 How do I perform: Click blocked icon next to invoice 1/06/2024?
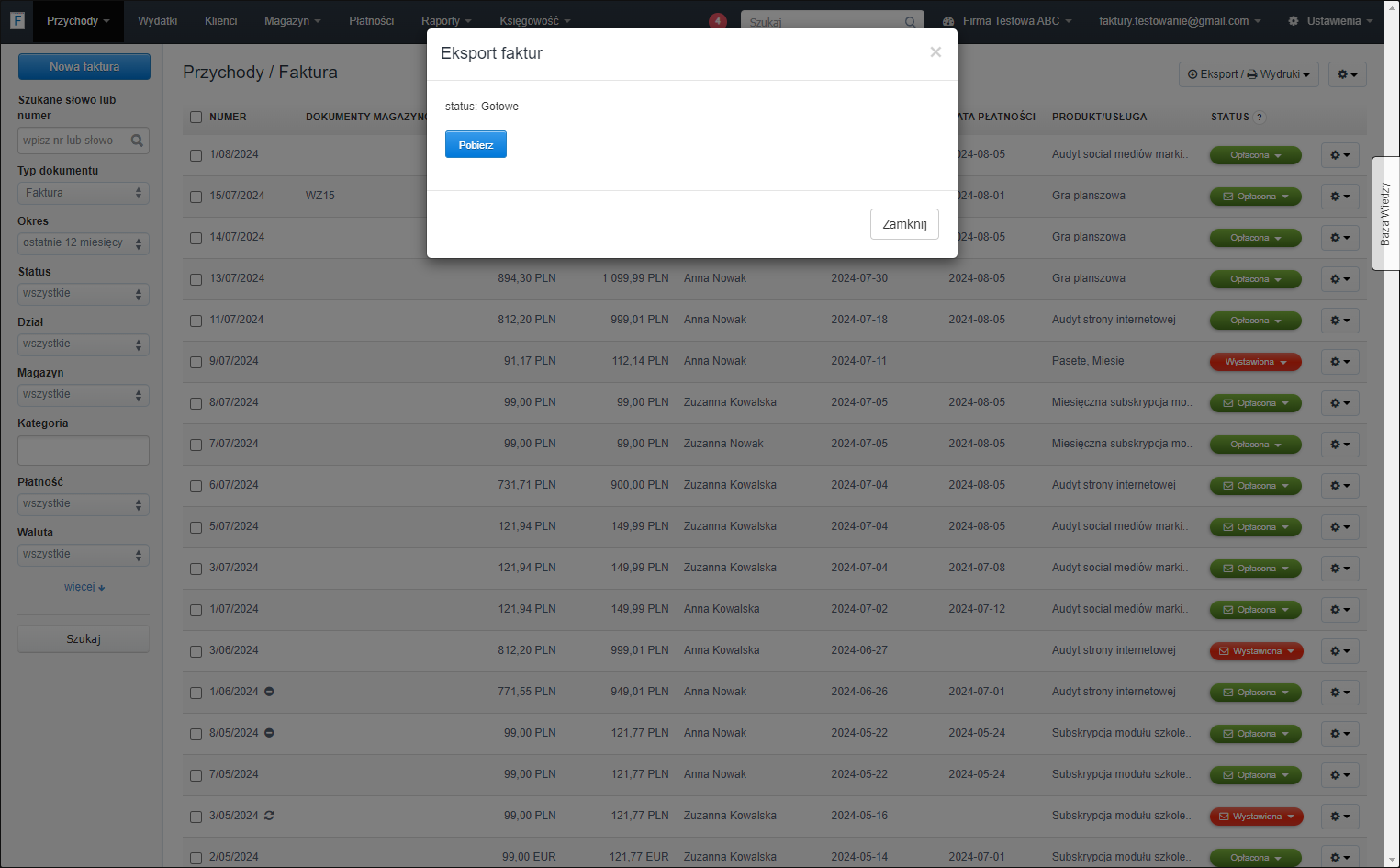coord(269,692)
